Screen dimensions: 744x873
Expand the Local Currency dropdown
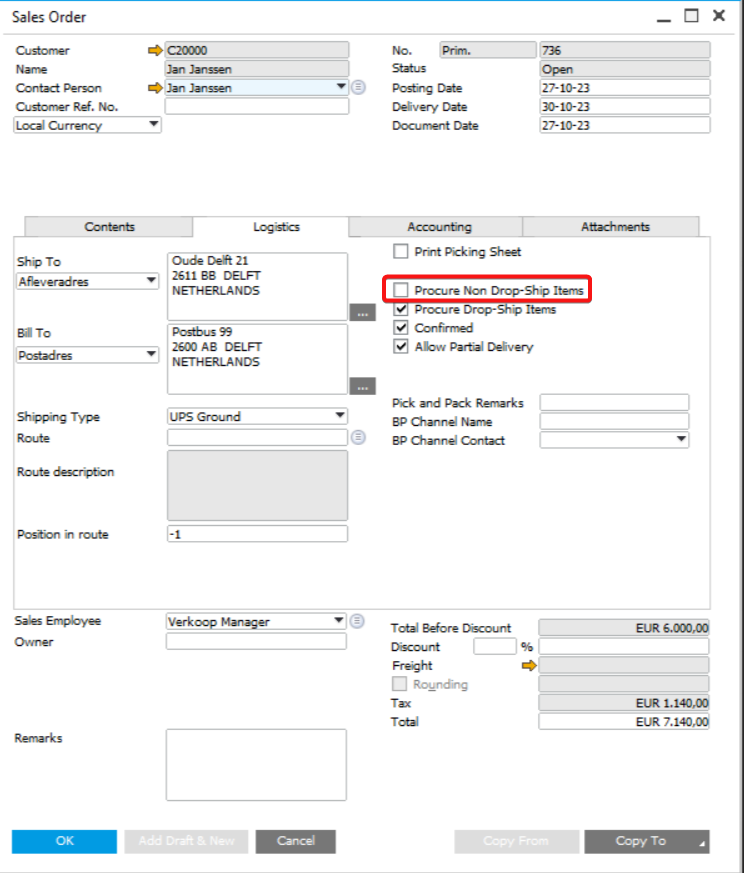(x=153, y=125)
